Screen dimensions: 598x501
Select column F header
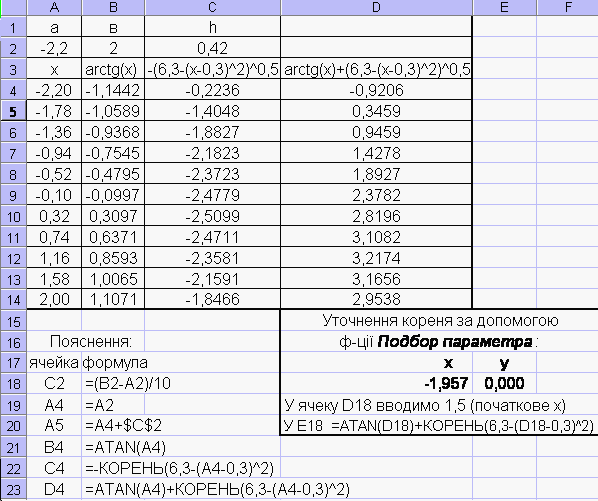click(567, 7)
